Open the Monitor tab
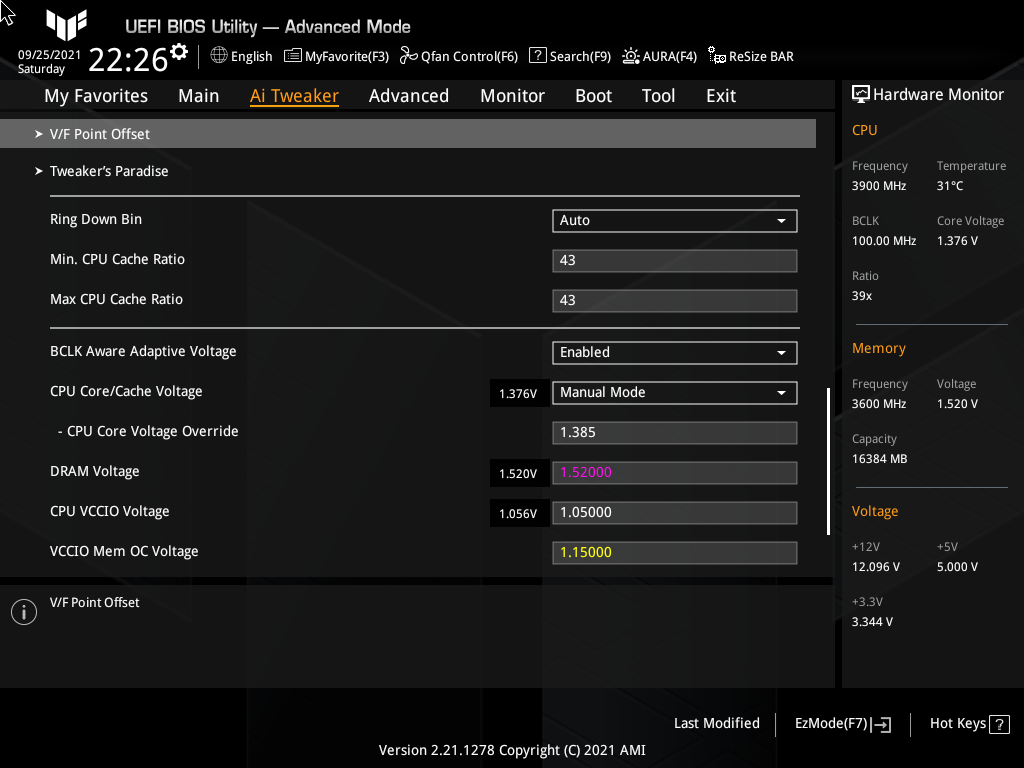Screen dimensions: 1024x768 [x=512, y=96]
